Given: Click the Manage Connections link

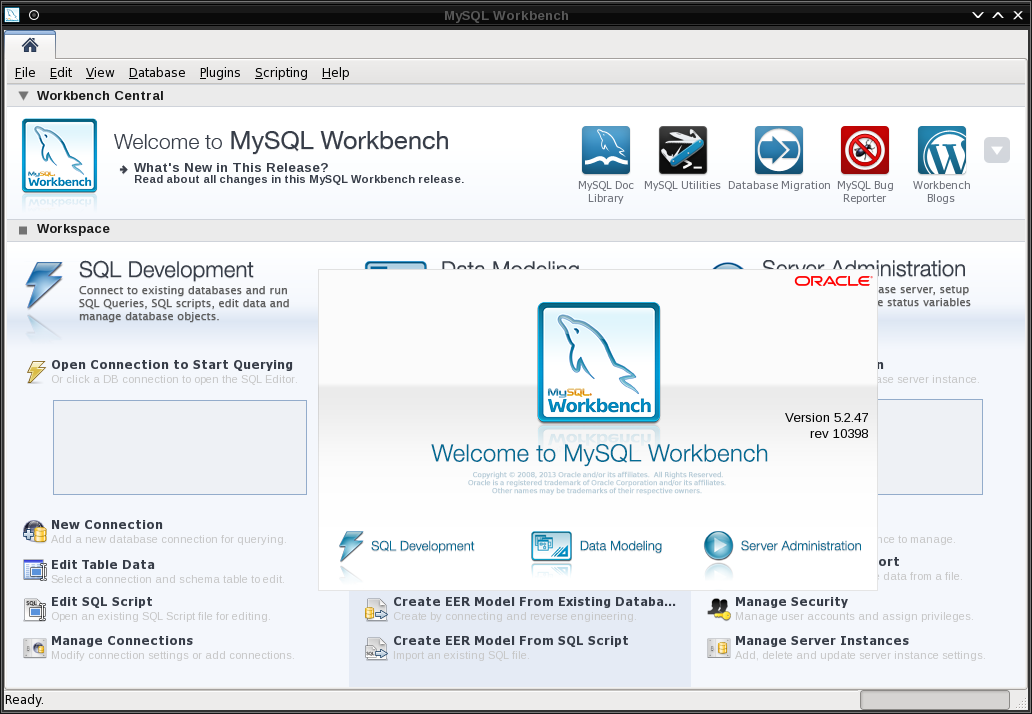Looking at the screenshot, I should coord(122,640).
